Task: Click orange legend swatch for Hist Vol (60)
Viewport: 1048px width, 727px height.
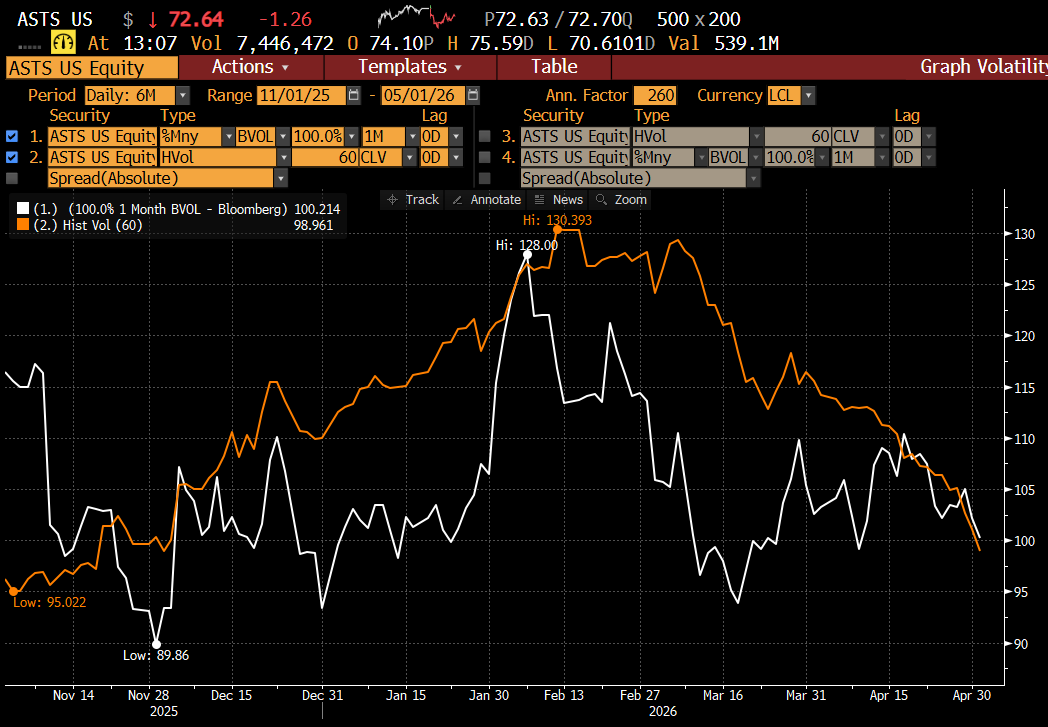Action: click(23, 225)
